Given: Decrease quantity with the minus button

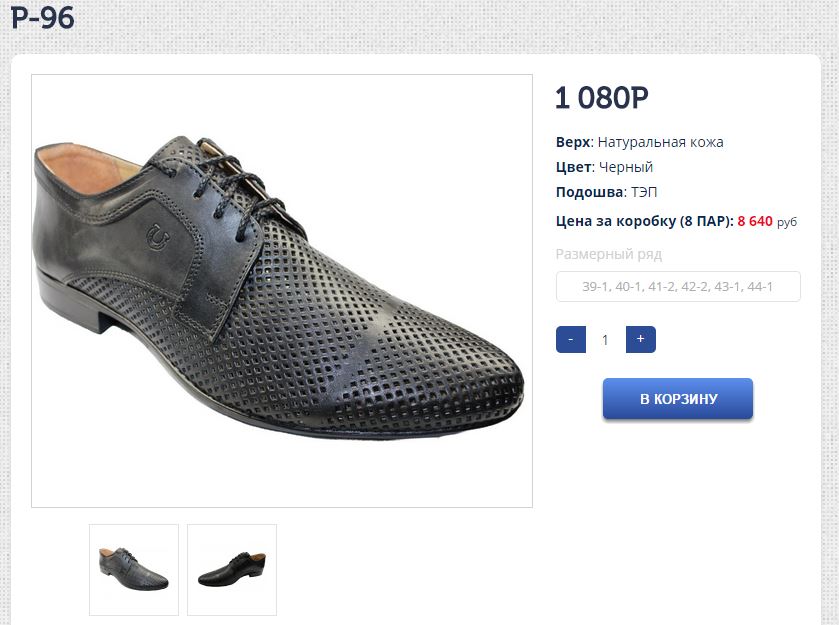Looking at the screenshot, I should coord(570,339).
